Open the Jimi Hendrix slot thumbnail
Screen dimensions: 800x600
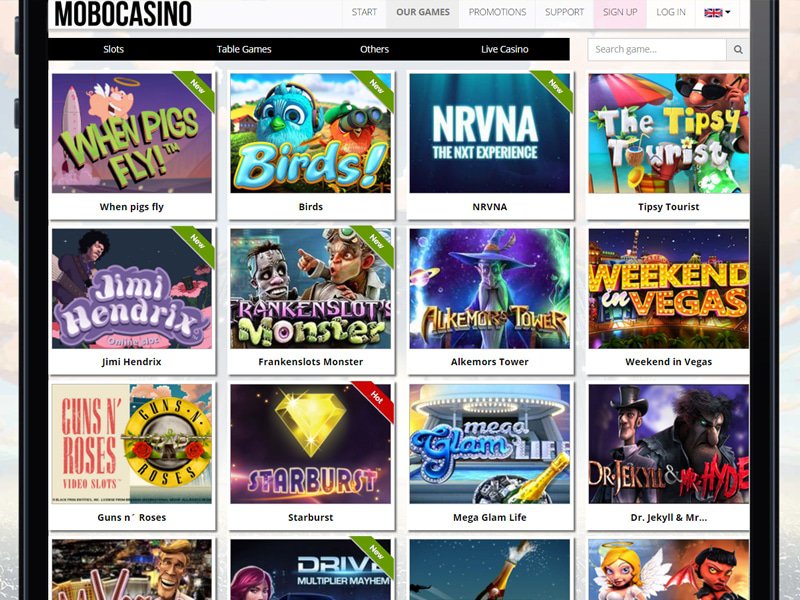(x=132, y=289)
